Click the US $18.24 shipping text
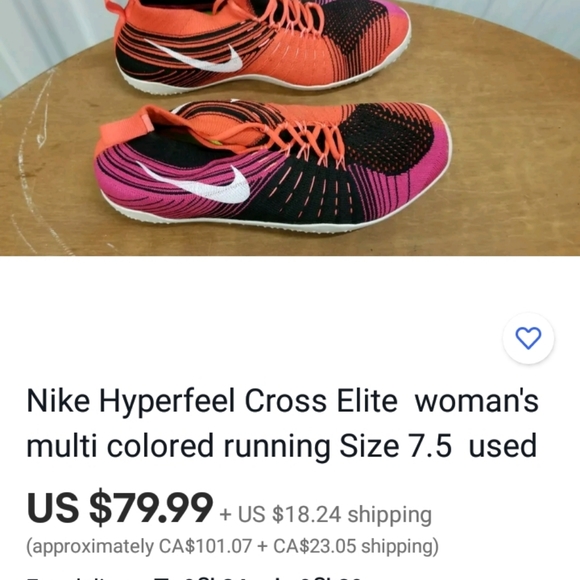This screenshot has height=580, width=580. 326,515
